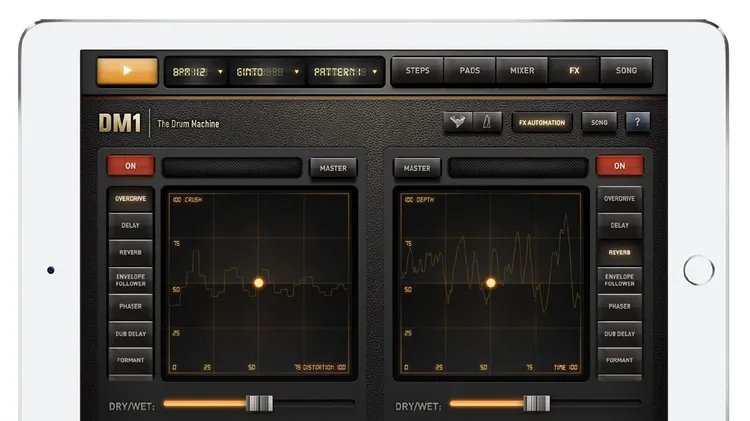750x421 pixels.
Task: Open the GINTO drum kit dropdown
Action: click(267, 72)
